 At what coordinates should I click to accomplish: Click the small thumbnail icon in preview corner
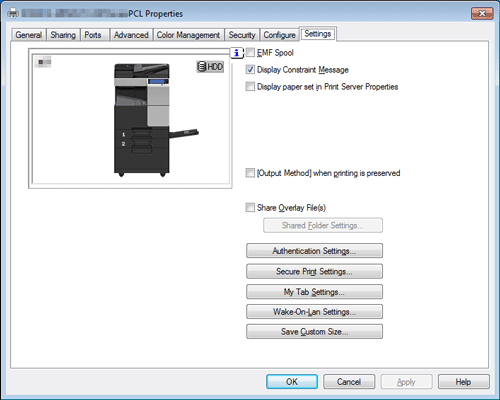[x=43, y=62]
